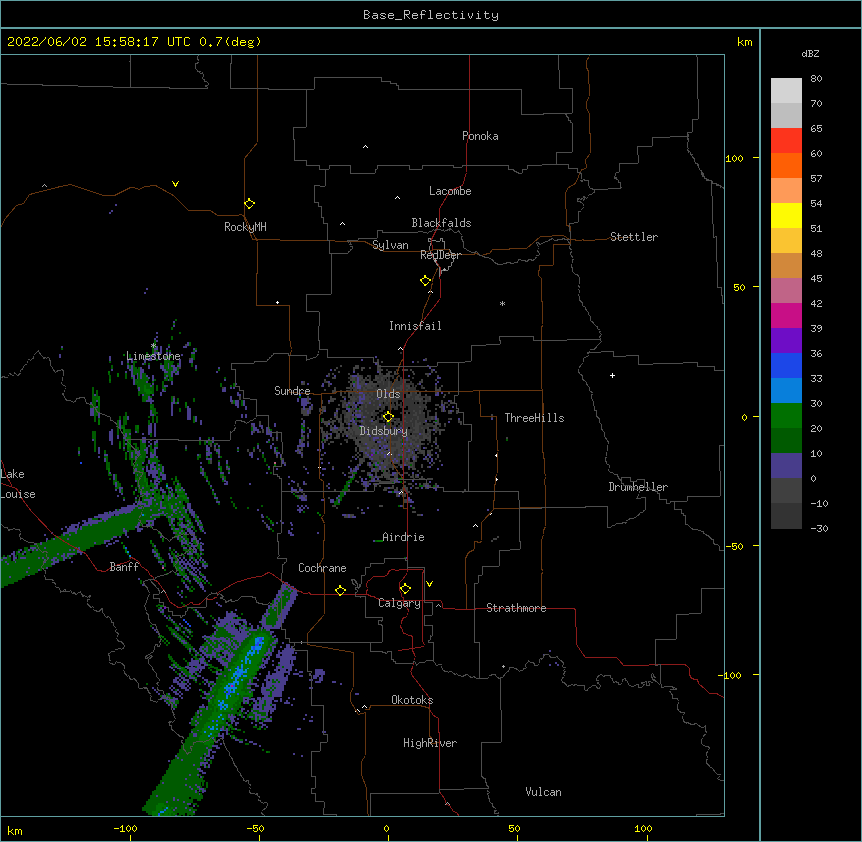The height and width of the screenshot is (842, 862).
Task: Click the Banff town label
Action: click(124, 567)
